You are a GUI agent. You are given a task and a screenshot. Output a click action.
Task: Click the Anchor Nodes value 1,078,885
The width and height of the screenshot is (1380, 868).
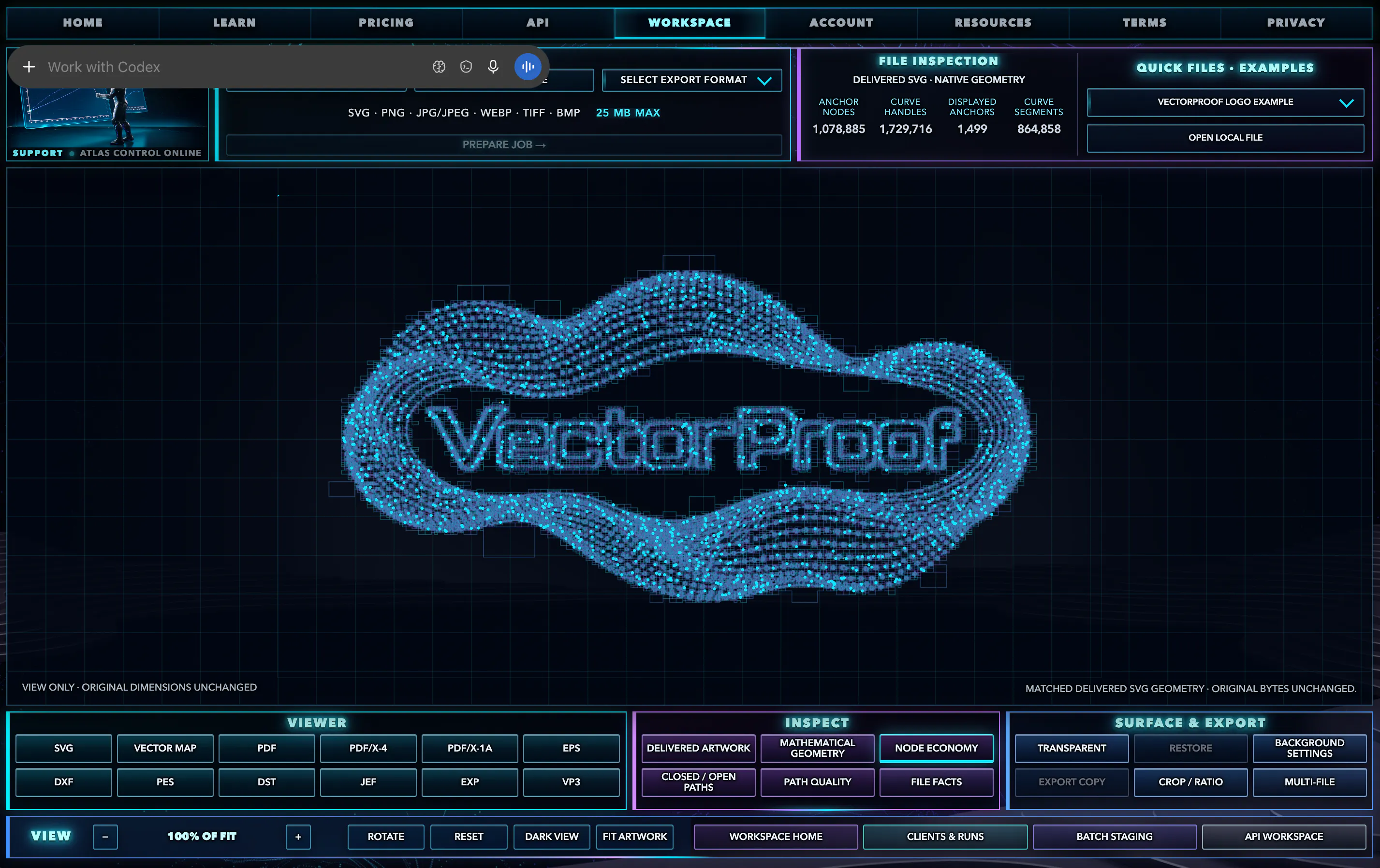pos(838,130)
